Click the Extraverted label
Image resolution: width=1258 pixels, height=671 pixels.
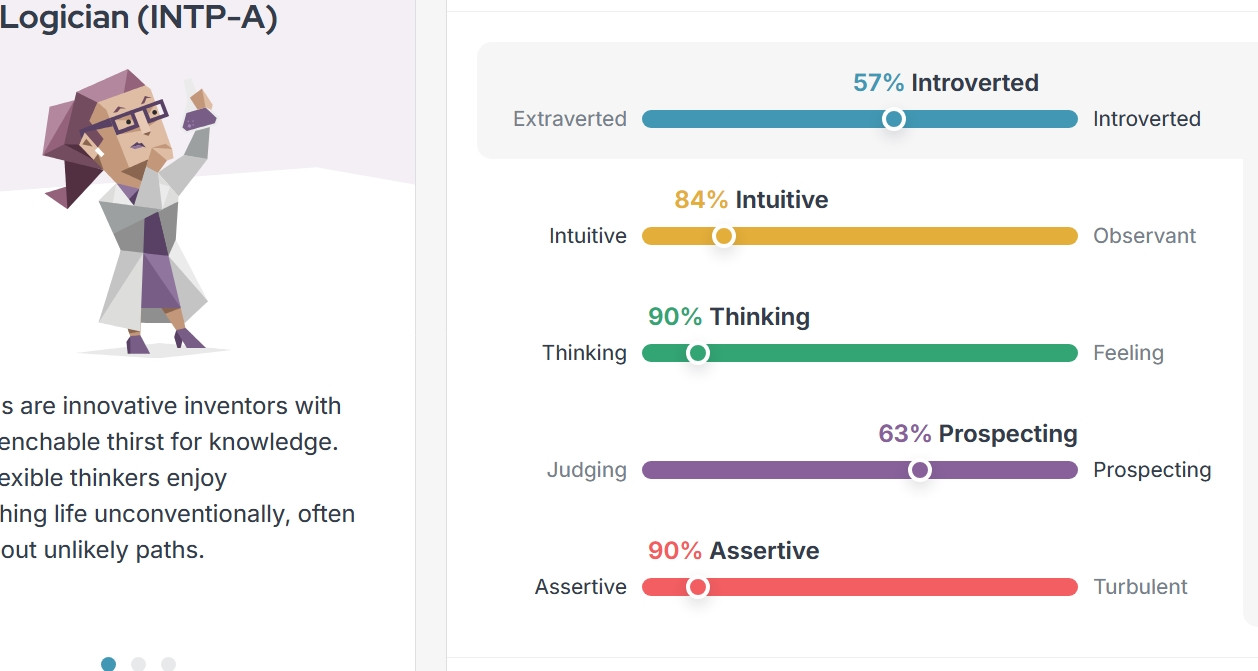570,119
